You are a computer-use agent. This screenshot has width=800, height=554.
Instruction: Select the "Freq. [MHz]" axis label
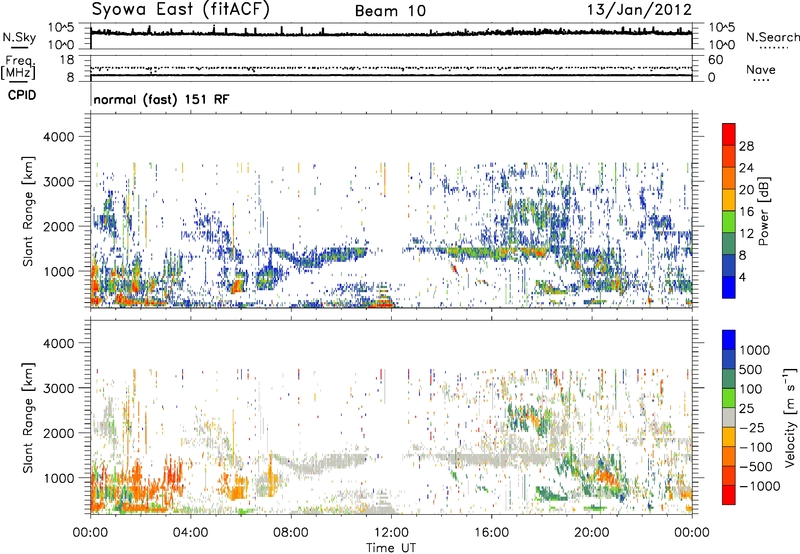click(x=19, y=67)
